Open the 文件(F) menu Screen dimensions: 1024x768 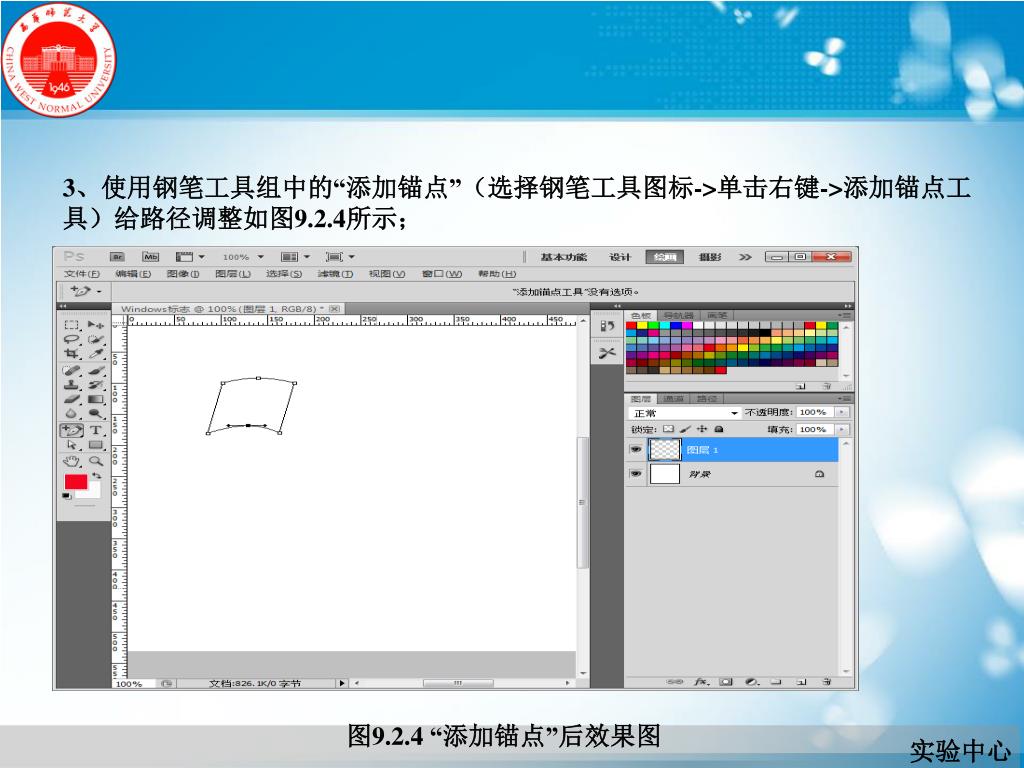pyautogui.click(x=82, y=274)
